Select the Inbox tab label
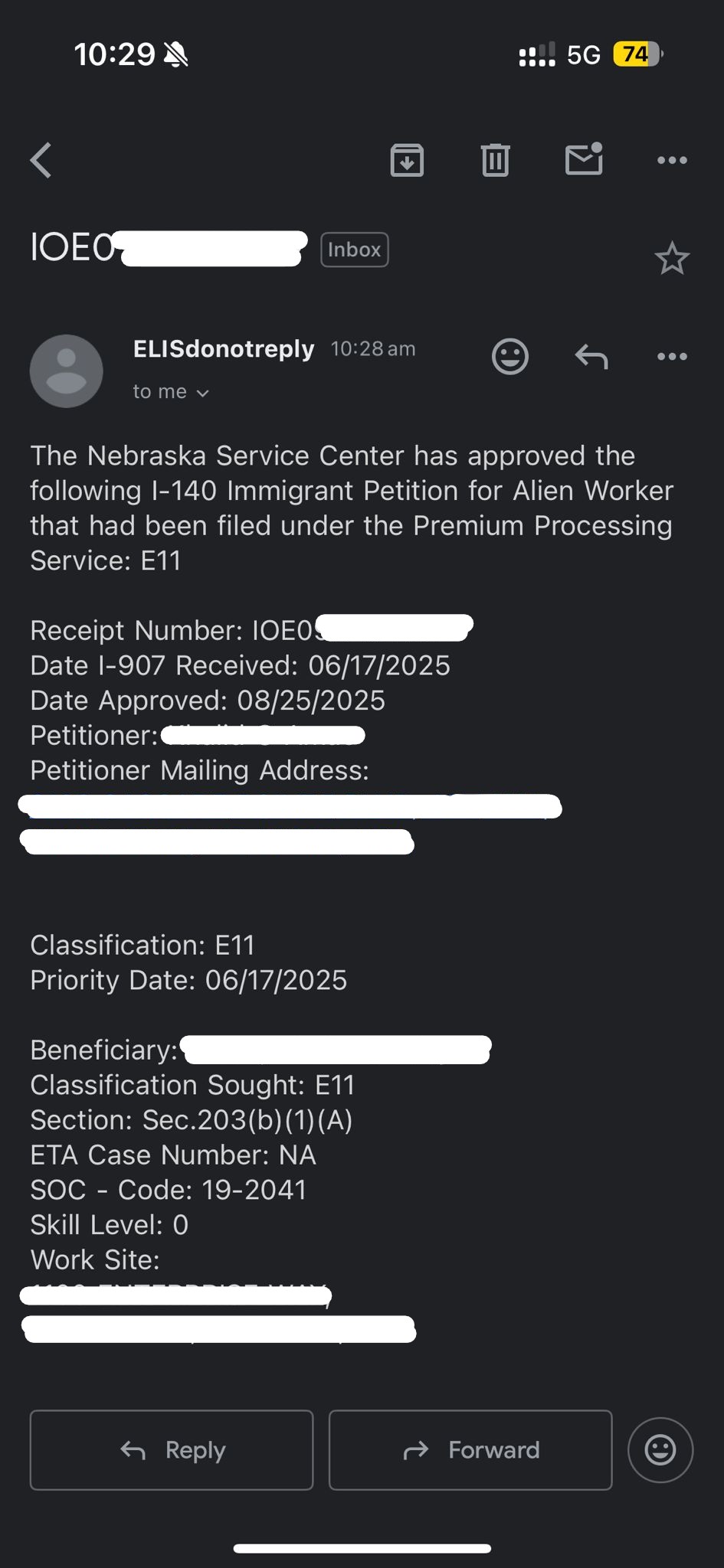This screenshot has height=1568, width=724. (x=354, y=249)
